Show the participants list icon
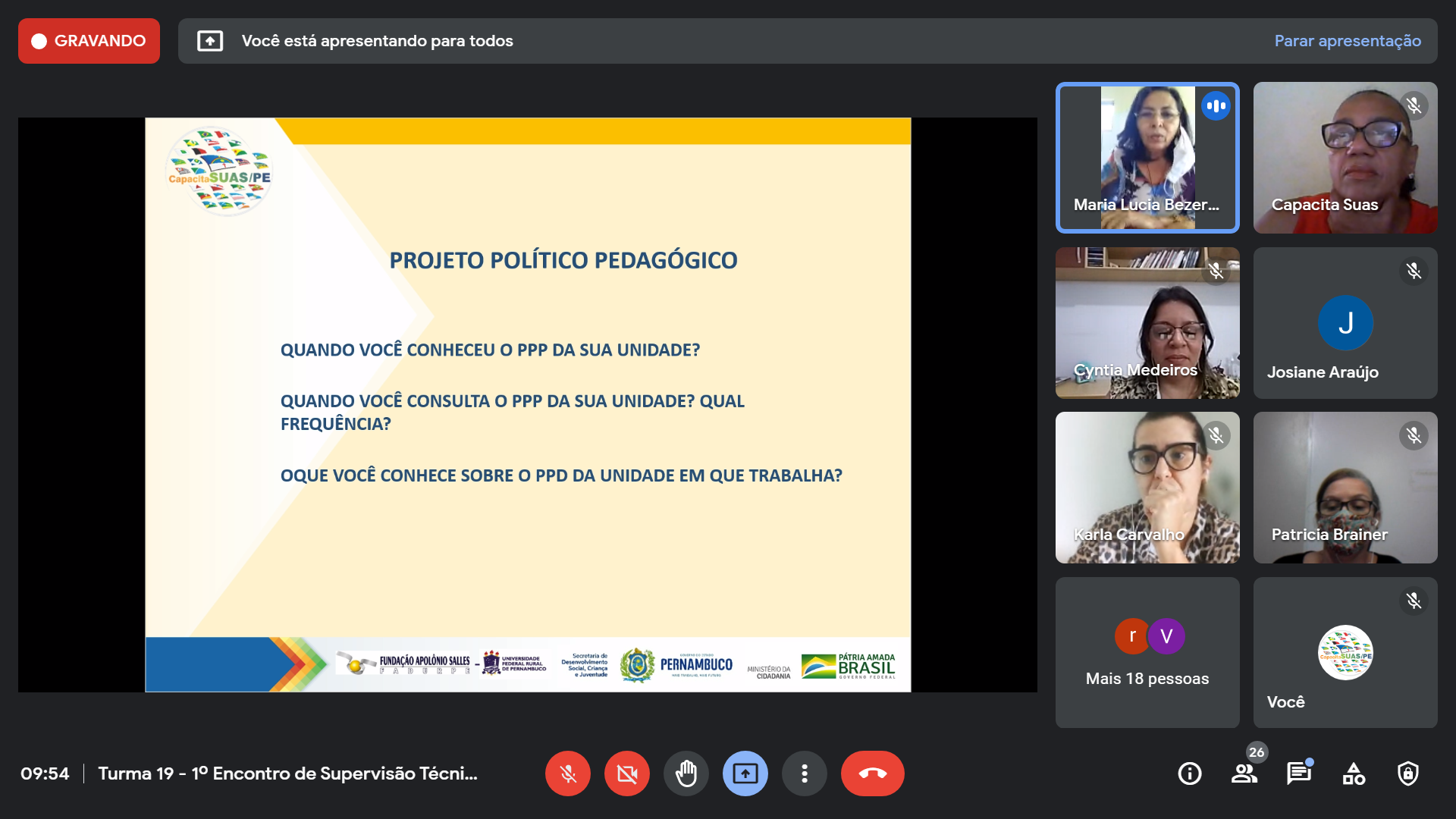 coord(1244,773)
